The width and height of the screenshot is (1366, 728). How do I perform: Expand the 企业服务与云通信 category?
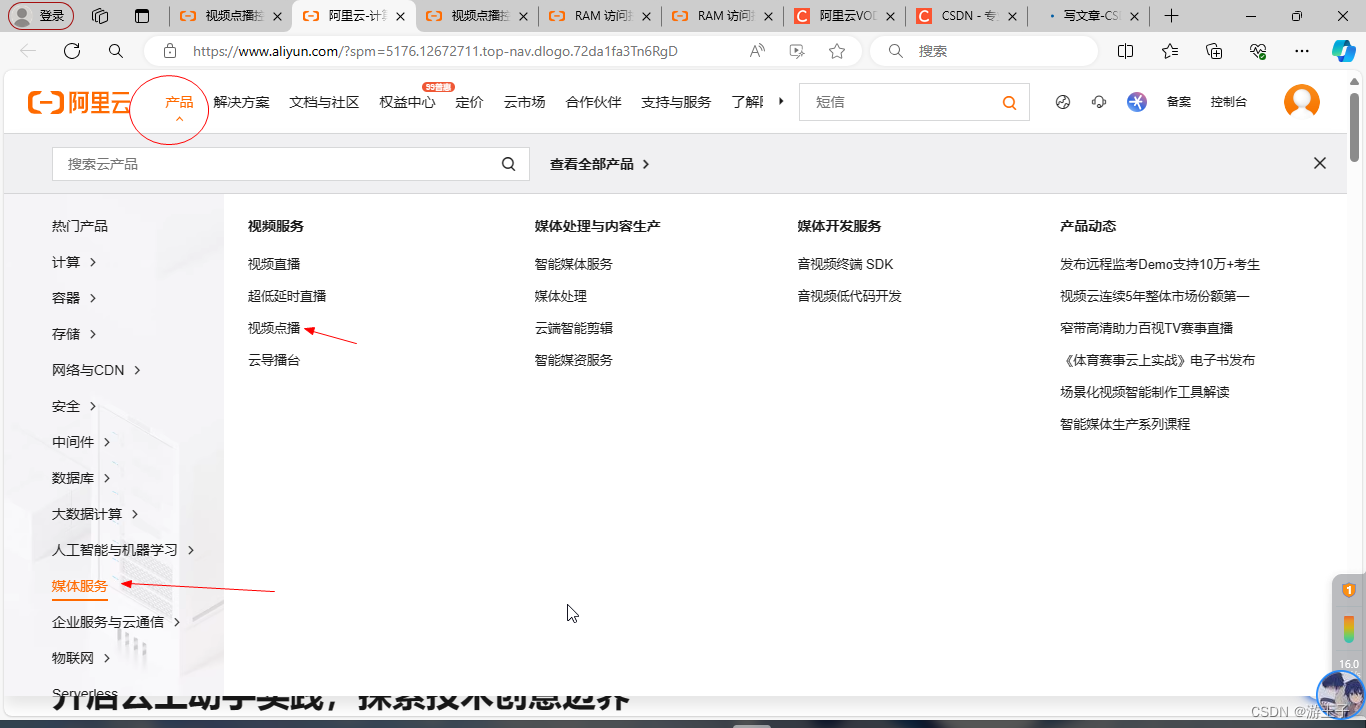(116, 622)
